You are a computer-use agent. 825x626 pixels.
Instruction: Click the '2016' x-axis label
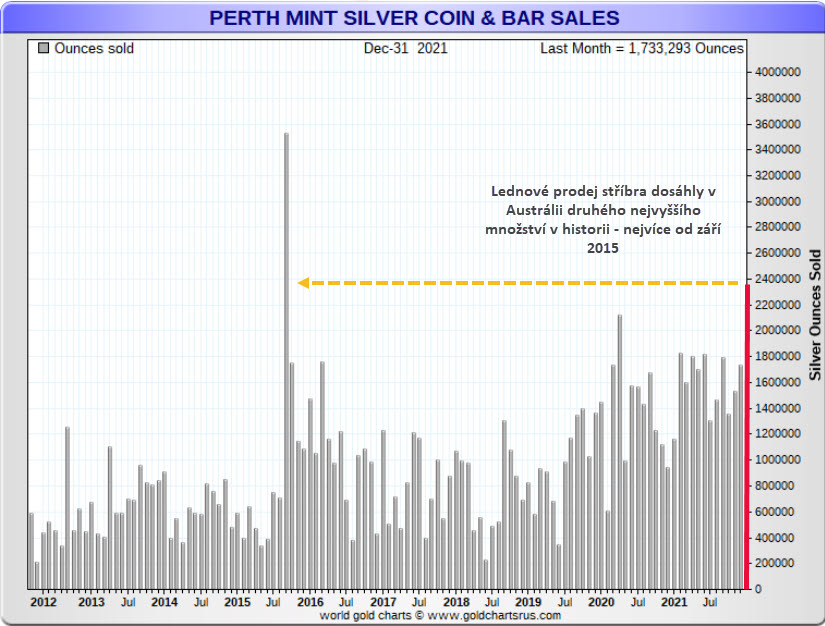tap(310, 602)
